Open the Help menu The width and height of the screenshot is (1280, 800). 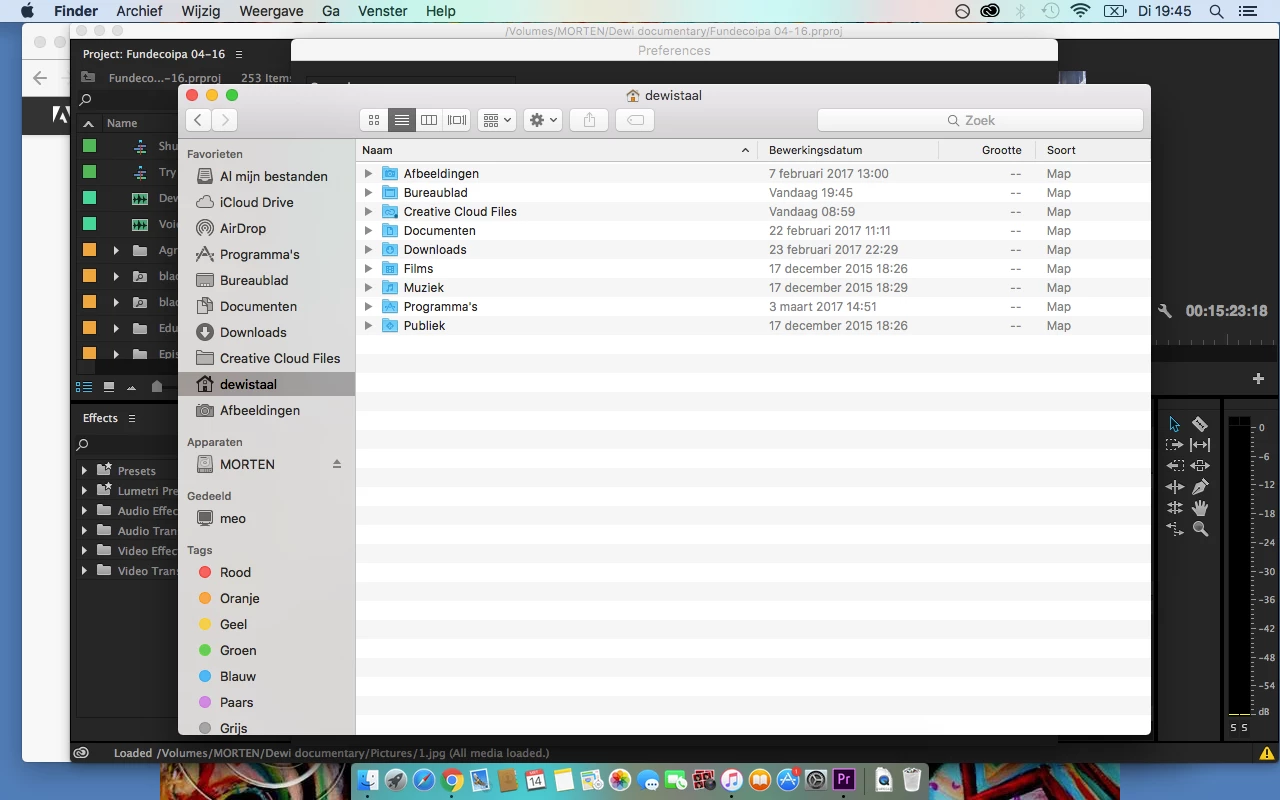[440, 11]
